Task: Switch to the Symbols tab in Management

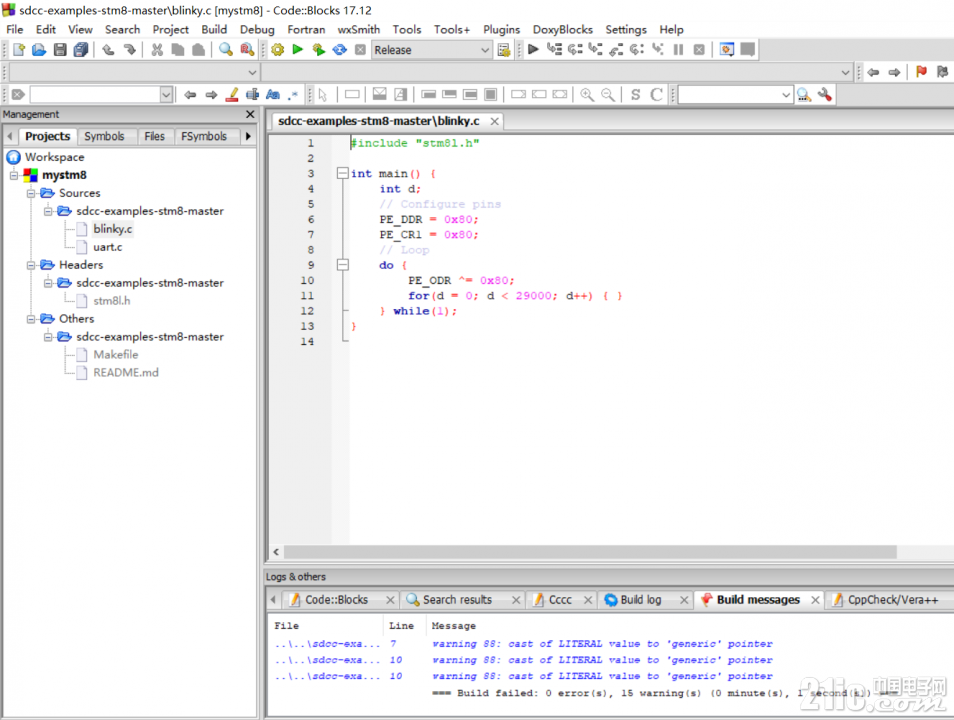Action: (104, 136)
